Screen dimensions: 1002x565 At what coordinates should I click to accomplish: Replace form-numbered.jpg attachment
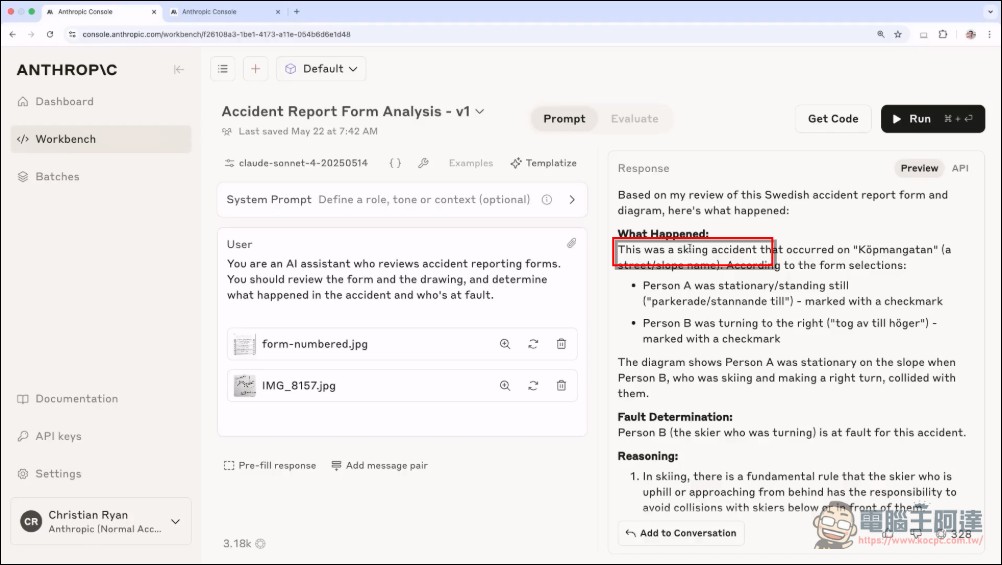(533, 344)
